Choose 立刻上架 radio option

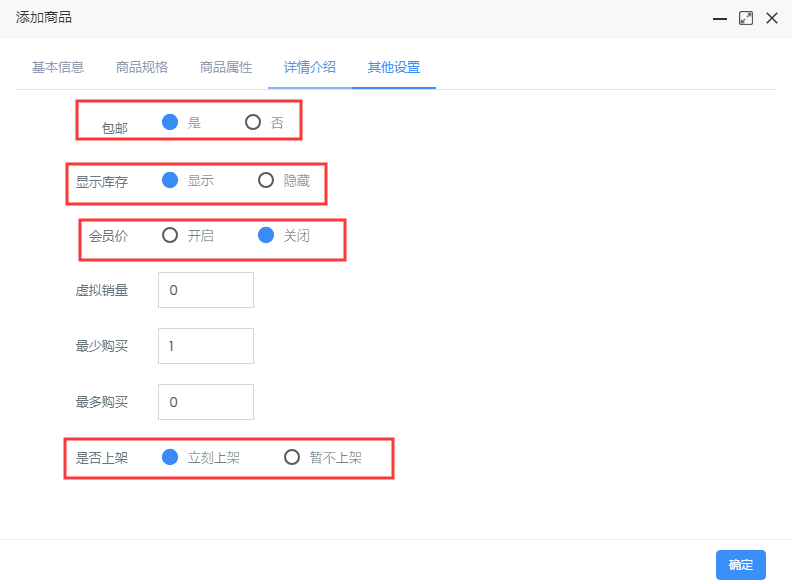click(170, 457)
